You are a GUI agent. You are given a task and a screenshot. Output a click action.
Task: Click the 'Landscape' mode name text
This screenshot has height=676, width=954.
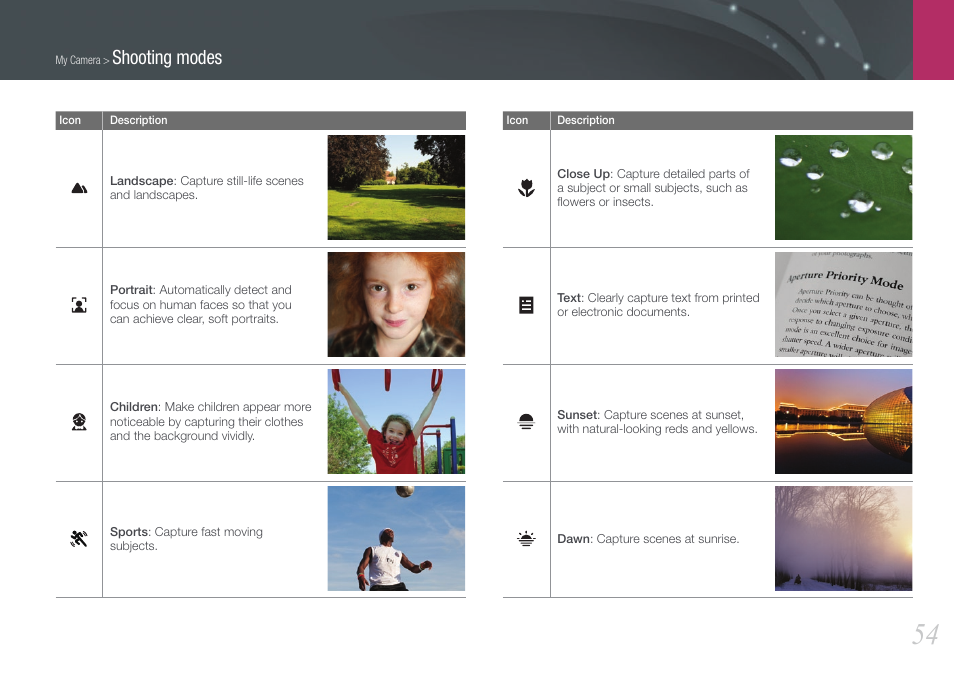tap(142, 181)
